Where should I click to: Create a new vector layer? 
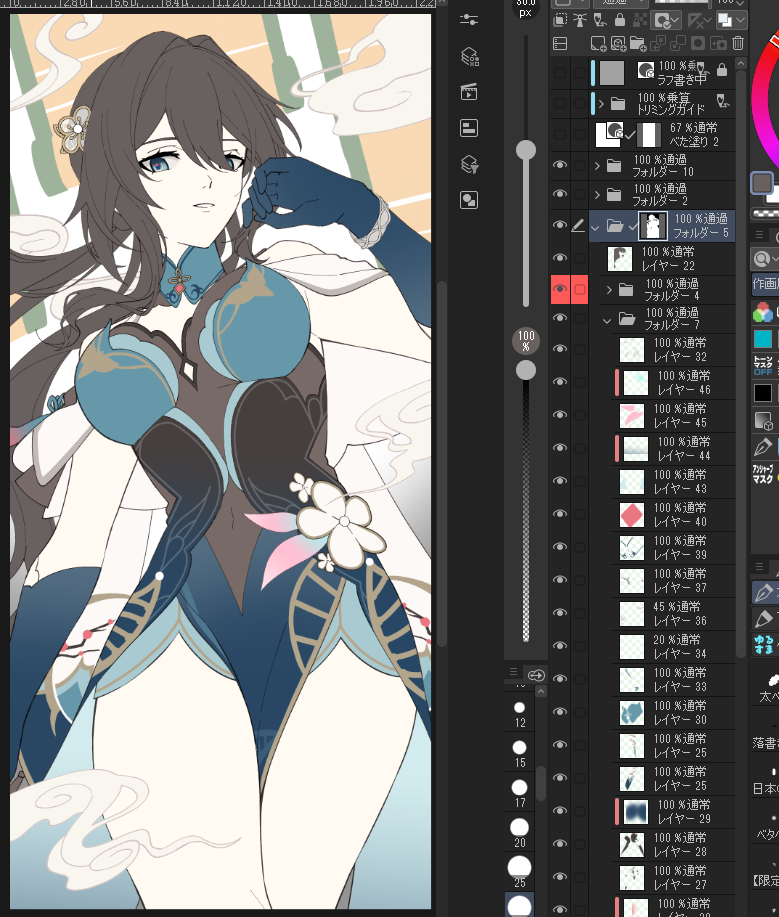618,43
